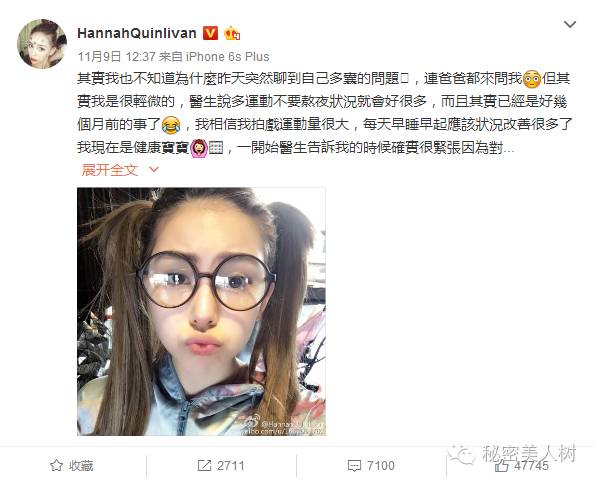Click the star icon beside 收藏
This screenshot has height=482, width=596.
pyautogui.click(x=56, y=465)
